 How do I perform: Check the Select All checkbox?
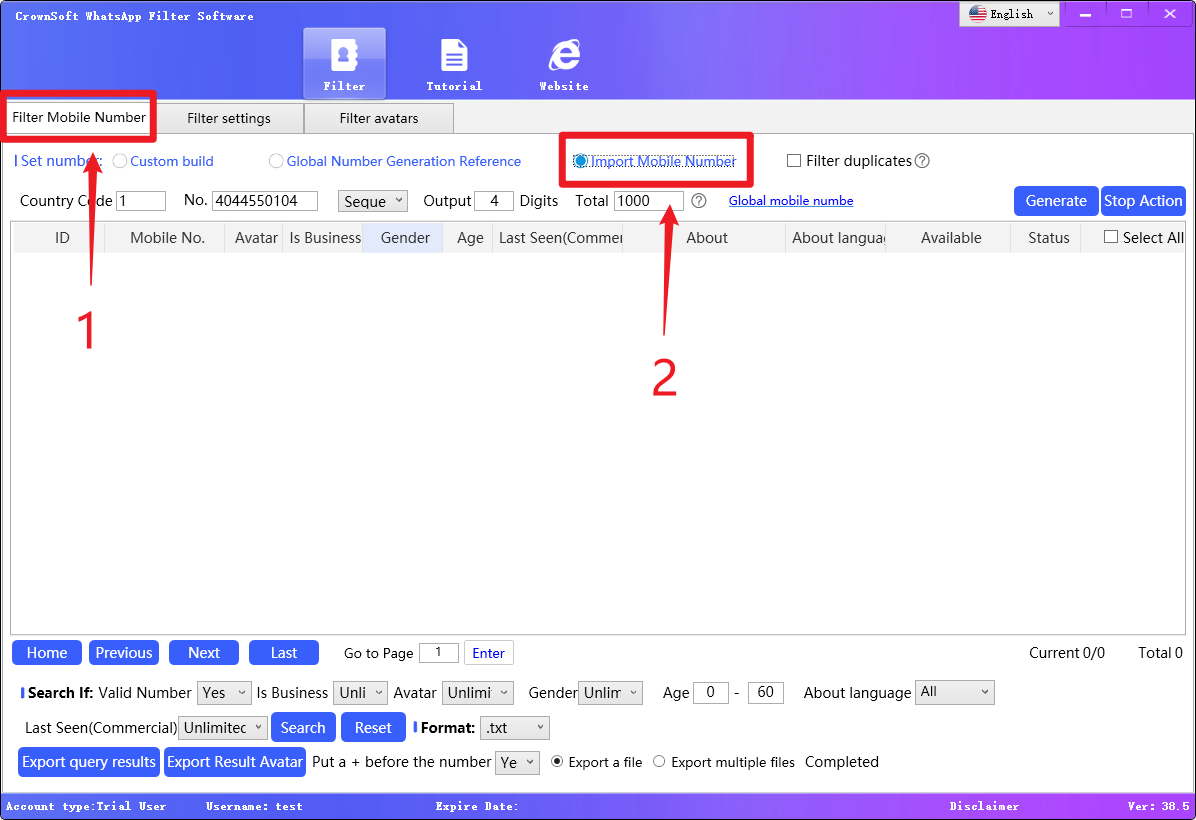[1111, 237]
